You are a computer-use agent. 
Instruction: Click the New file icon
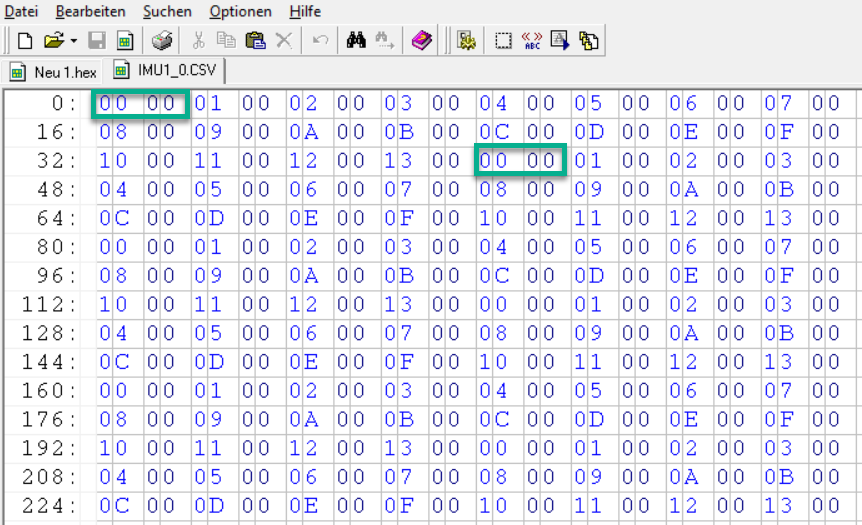25,41
